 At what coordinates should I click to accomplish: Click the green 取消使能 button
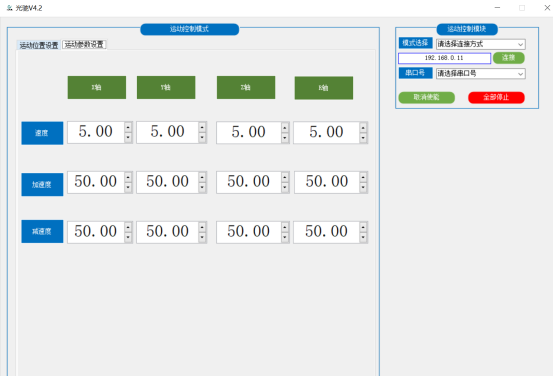pos(426,98)
